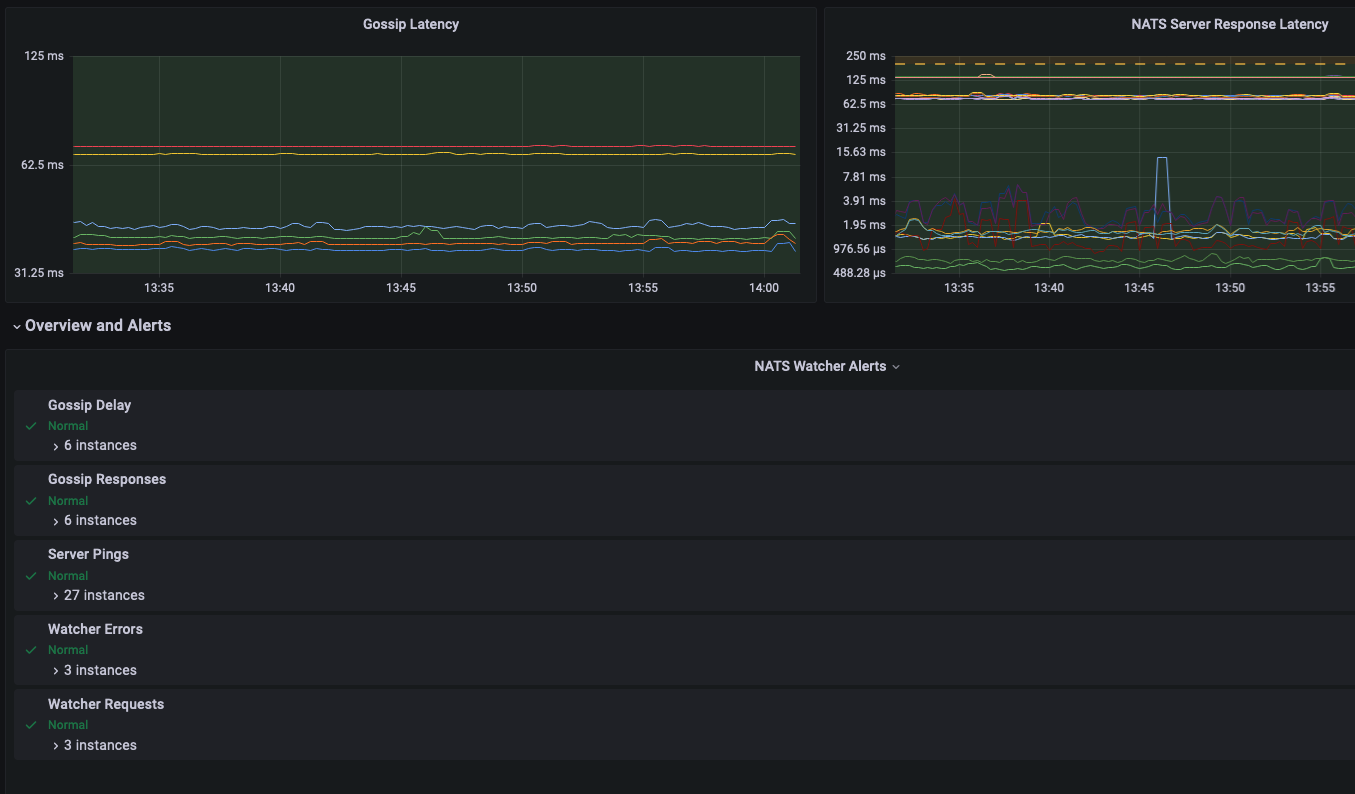Expand Watcher Requests 3 instances
Screen dimensions: 1355x794
94,745
